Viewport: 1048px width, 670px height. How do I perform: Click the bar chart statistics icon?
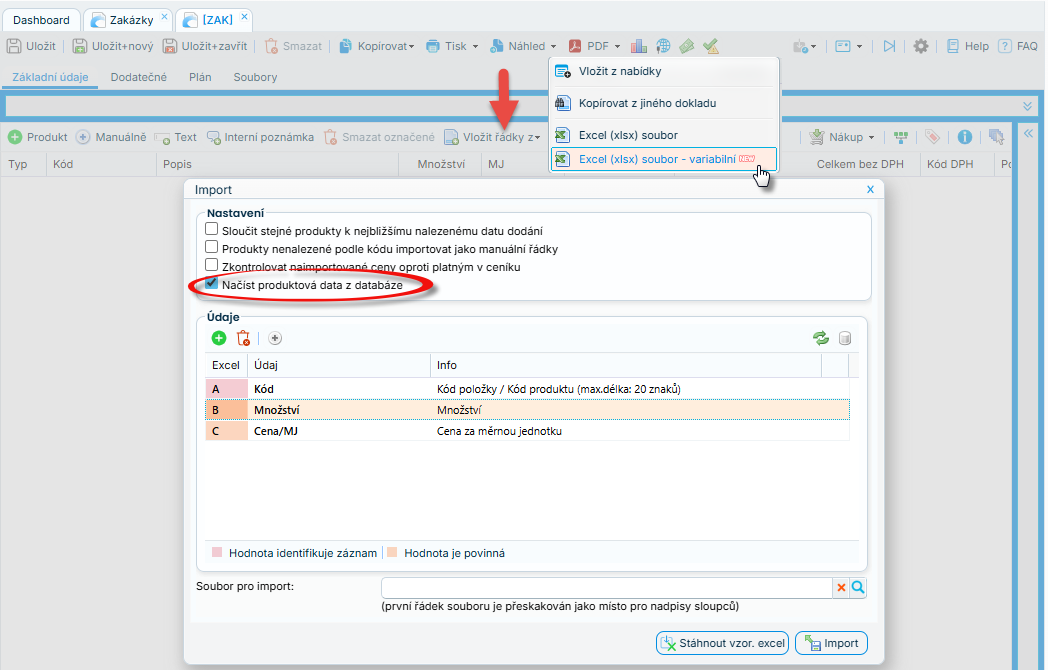pyautogui.click(x=639, y=46)
